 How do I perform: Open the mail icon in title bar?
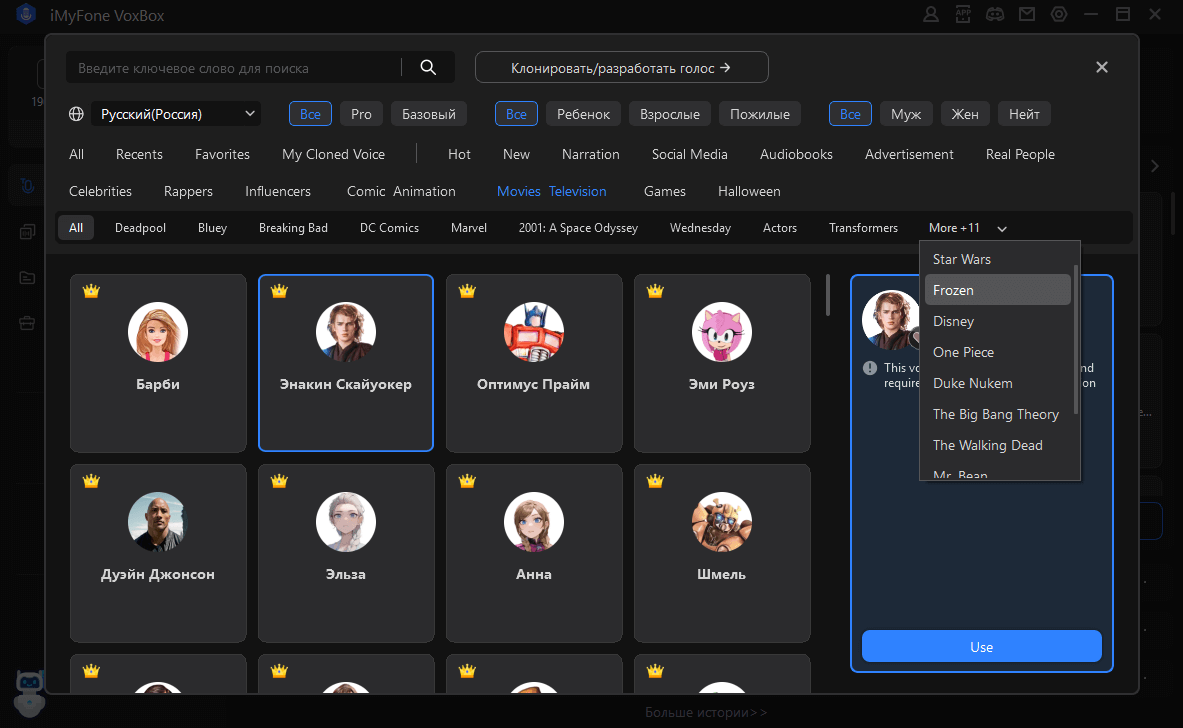click(1027, 14)
